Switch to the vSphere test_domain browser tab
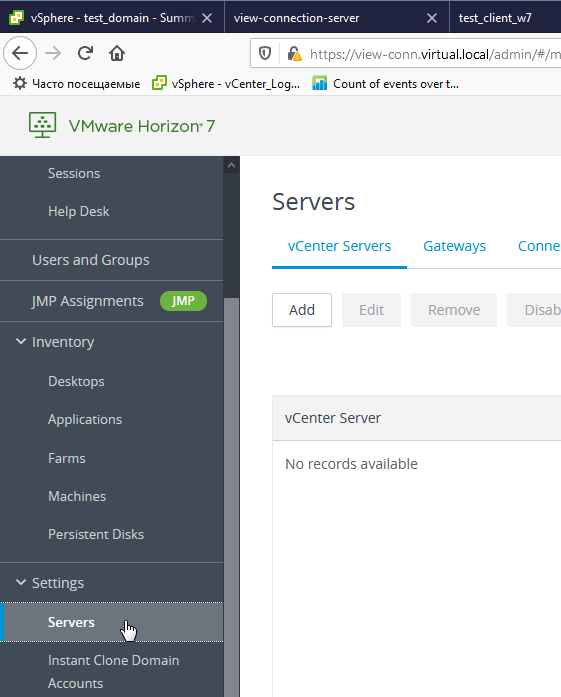 pyautogui.click(x=111, y=18)
